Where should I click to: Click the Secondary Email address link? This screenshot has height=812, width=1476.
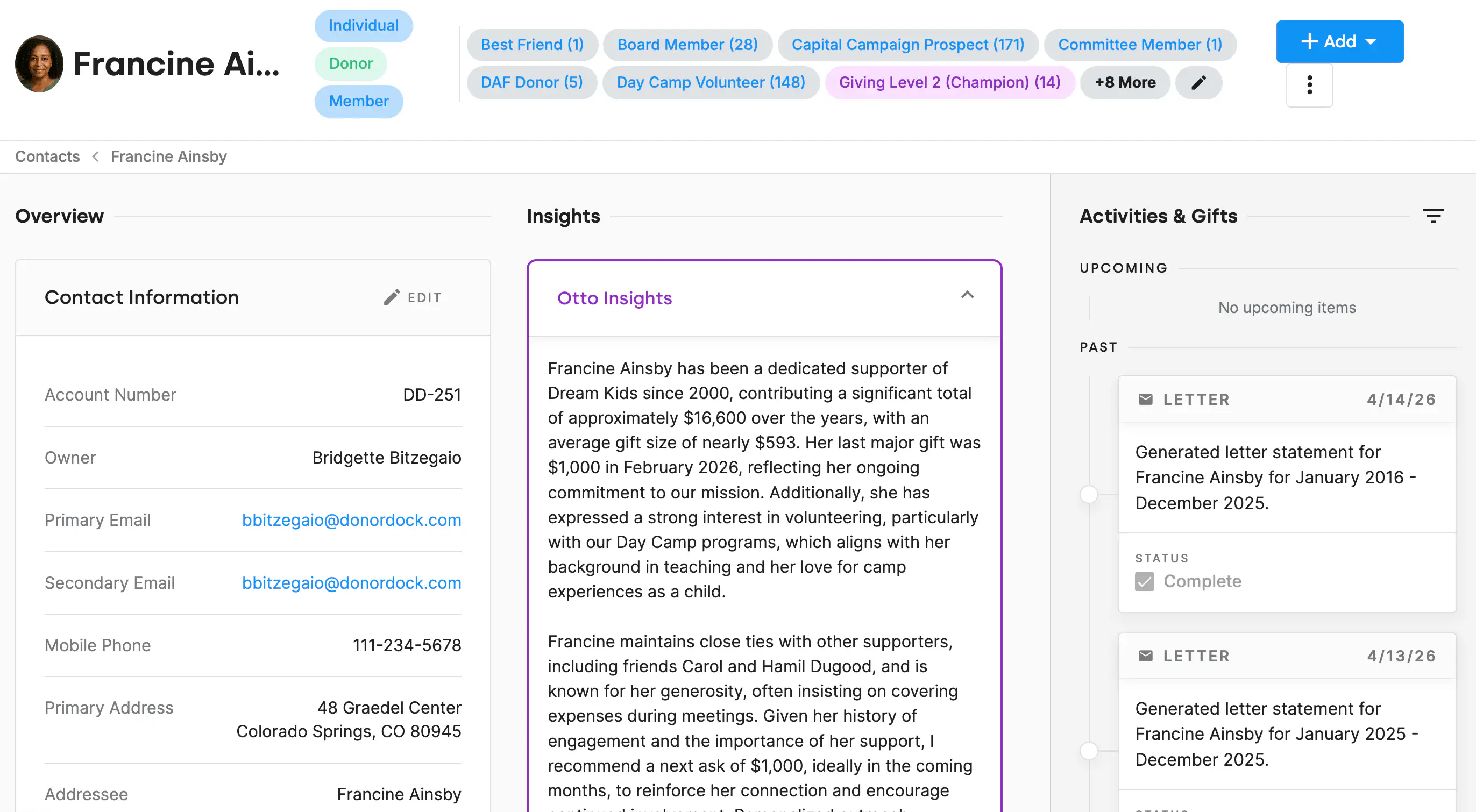(351, 583)
